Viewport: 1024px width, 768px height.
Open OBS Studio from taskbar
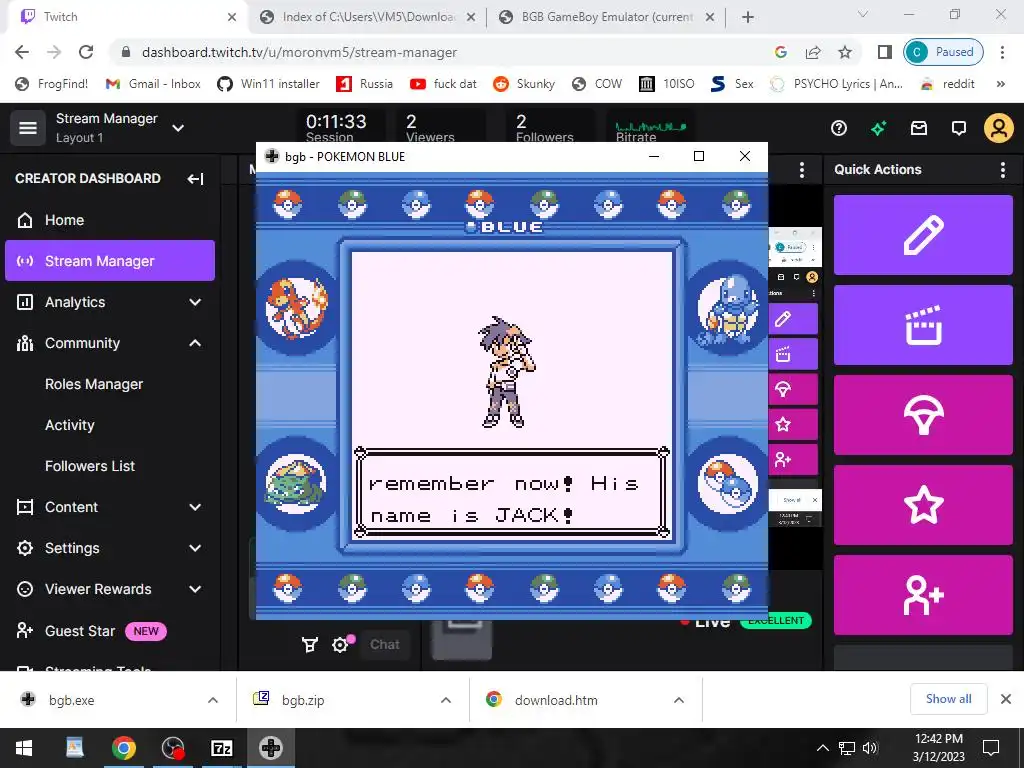coord(172,748)
